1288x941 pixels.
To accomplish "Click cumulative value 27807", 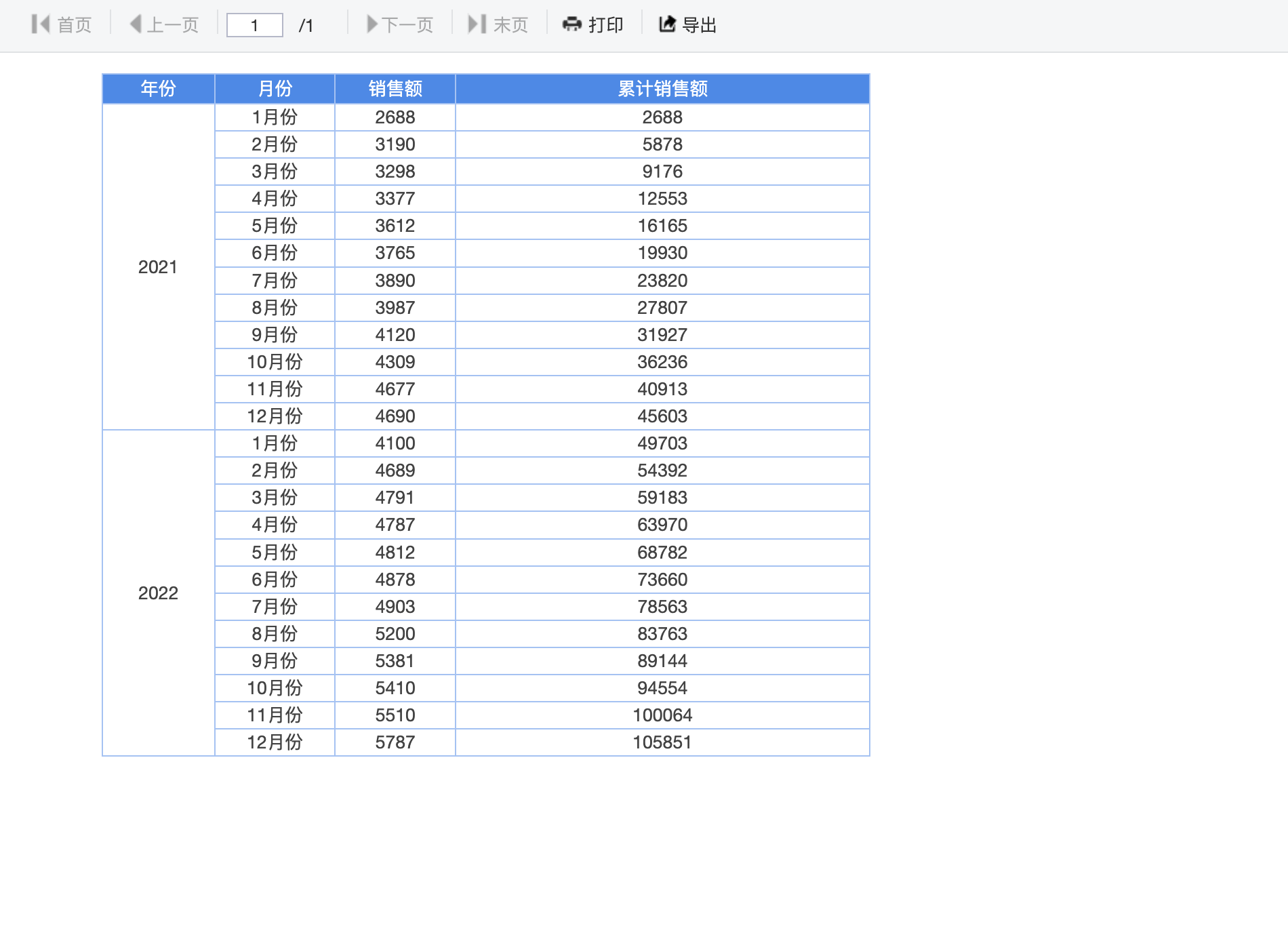I will click(x=662, y=308).
